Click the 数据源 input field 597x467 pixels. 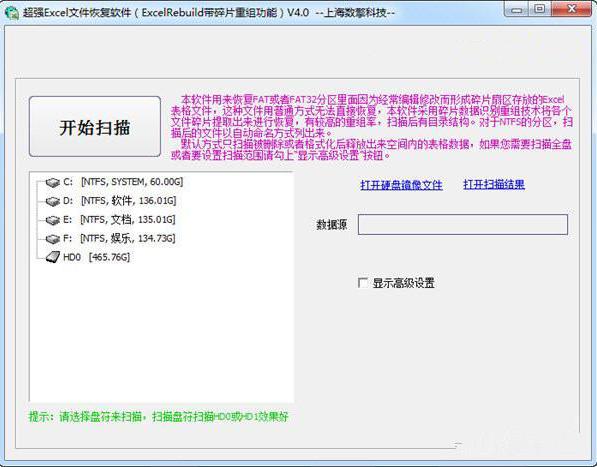pyautogui.click(x=463, y=225)
